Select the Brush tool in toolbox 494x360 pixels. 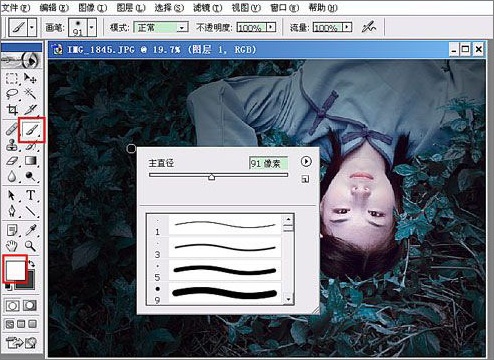pos(32,130)
